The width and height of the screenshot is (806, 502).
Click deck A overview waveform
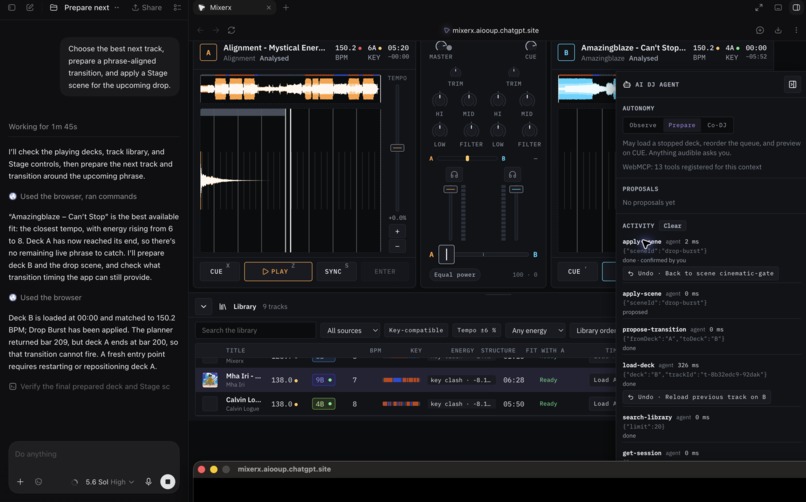pos(290,88)
